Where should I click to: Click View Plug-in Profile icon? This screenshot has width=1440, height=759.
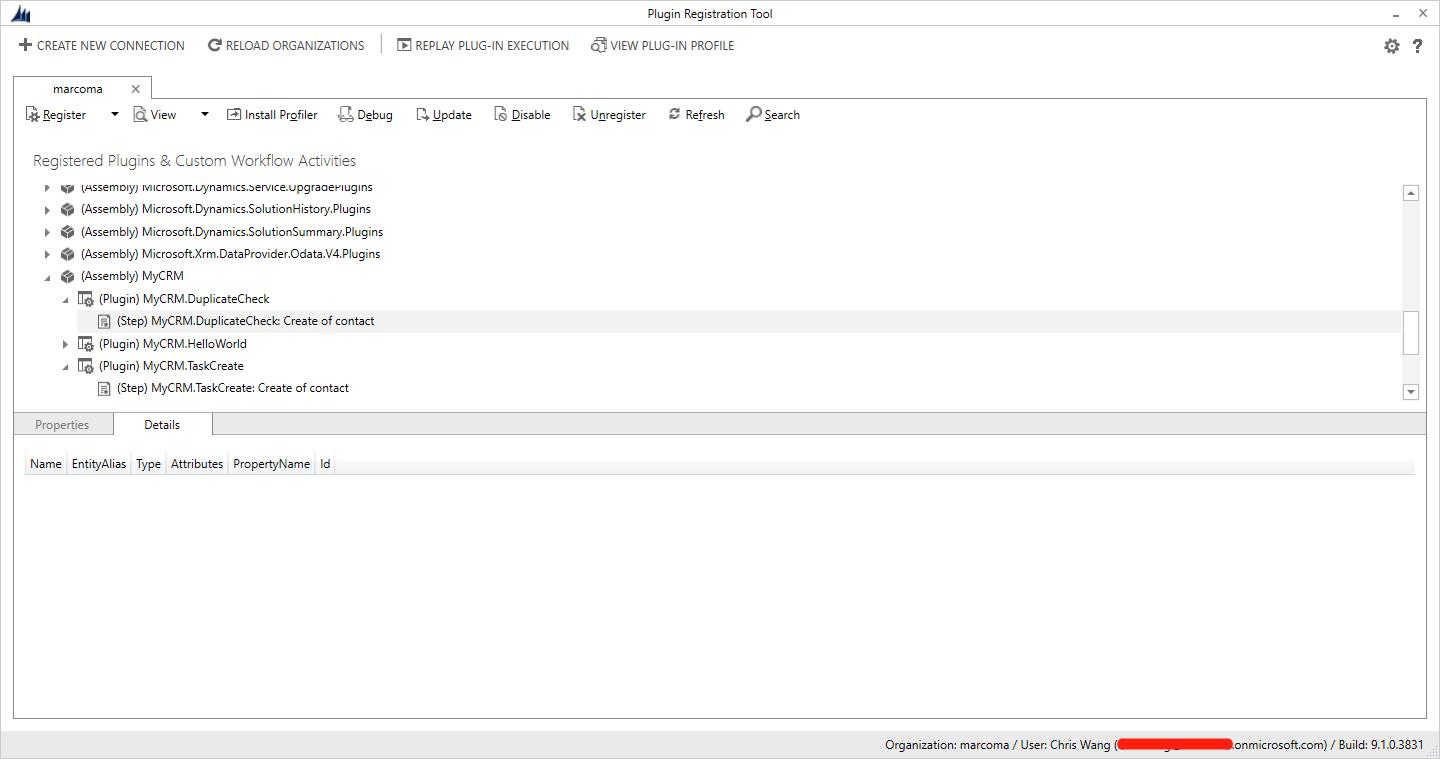pos(599,45)
